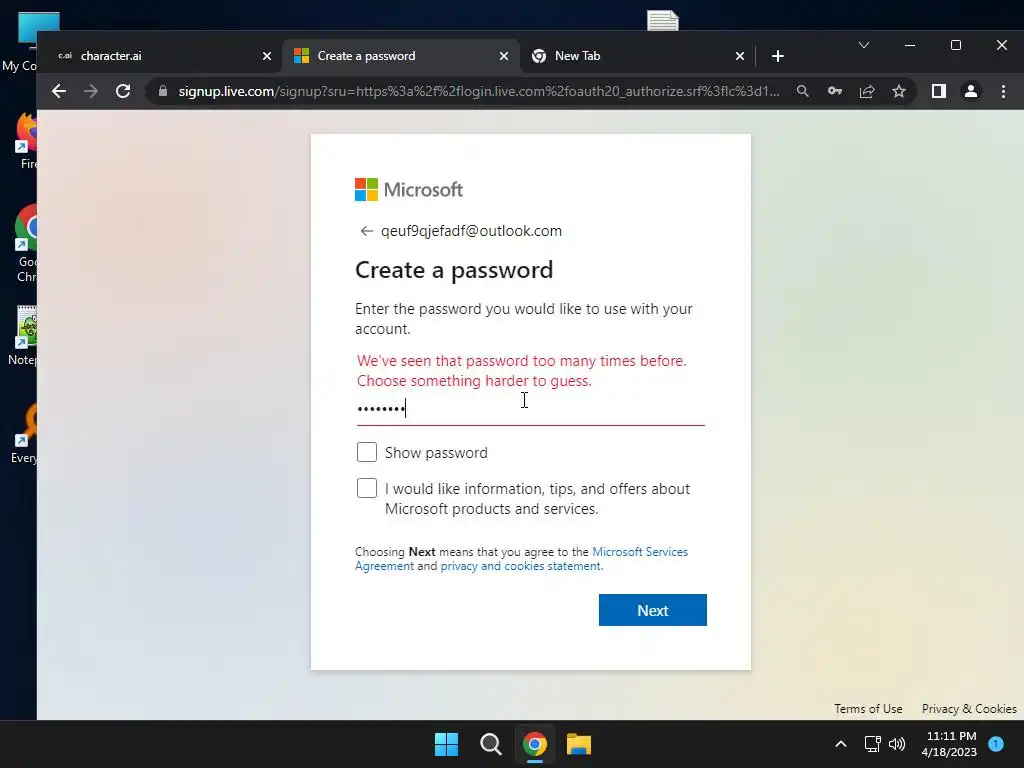1024x768 pixels.
Task: Click the Next button
Action: pyautogui.click(x=652, y=610)
